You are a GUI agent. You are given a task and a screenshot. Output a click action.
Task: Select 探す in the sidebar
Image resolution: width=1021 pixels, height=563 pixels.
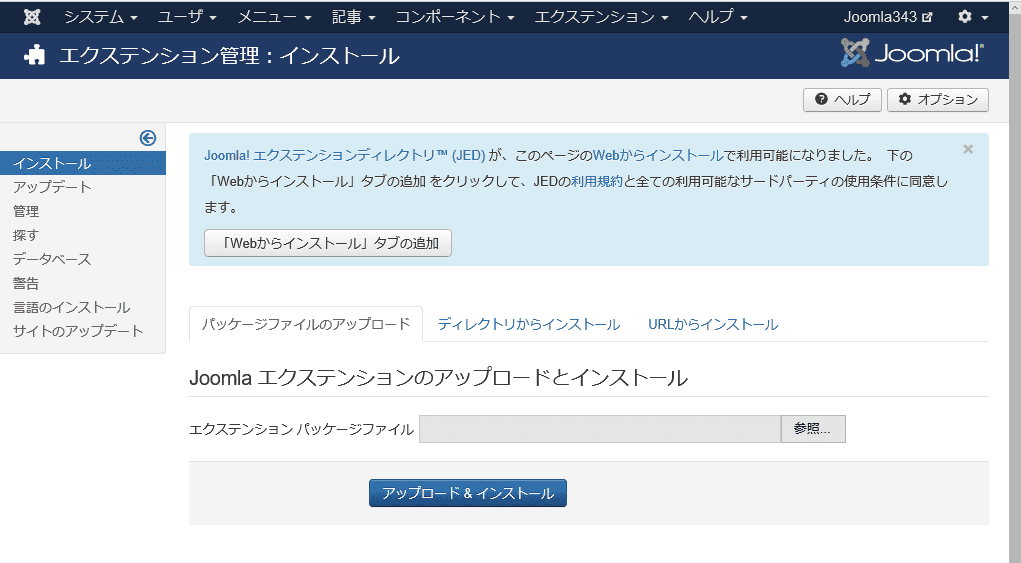click(26, 236)
